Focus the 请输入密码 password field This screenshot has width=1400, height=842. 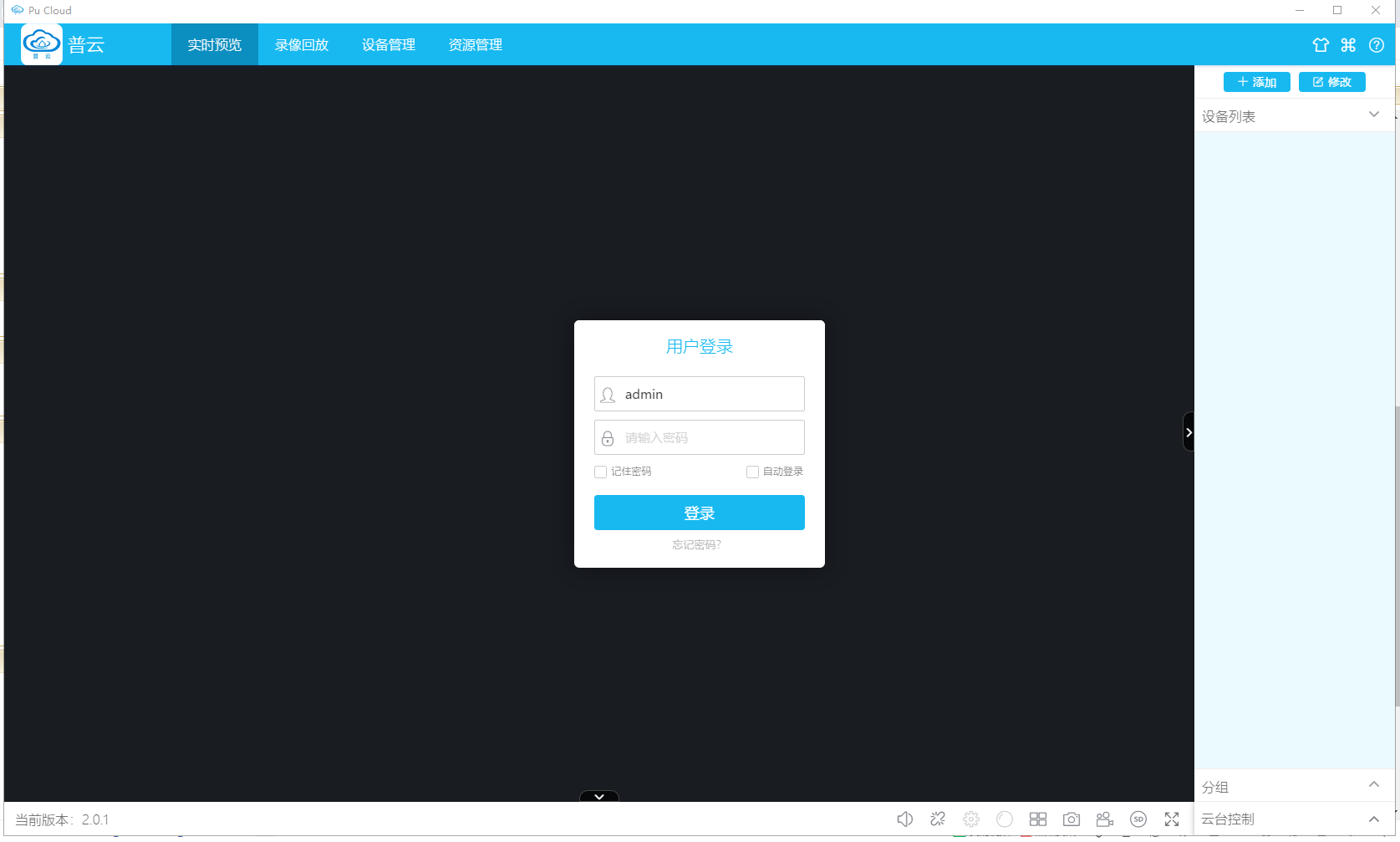coord(700,437)
